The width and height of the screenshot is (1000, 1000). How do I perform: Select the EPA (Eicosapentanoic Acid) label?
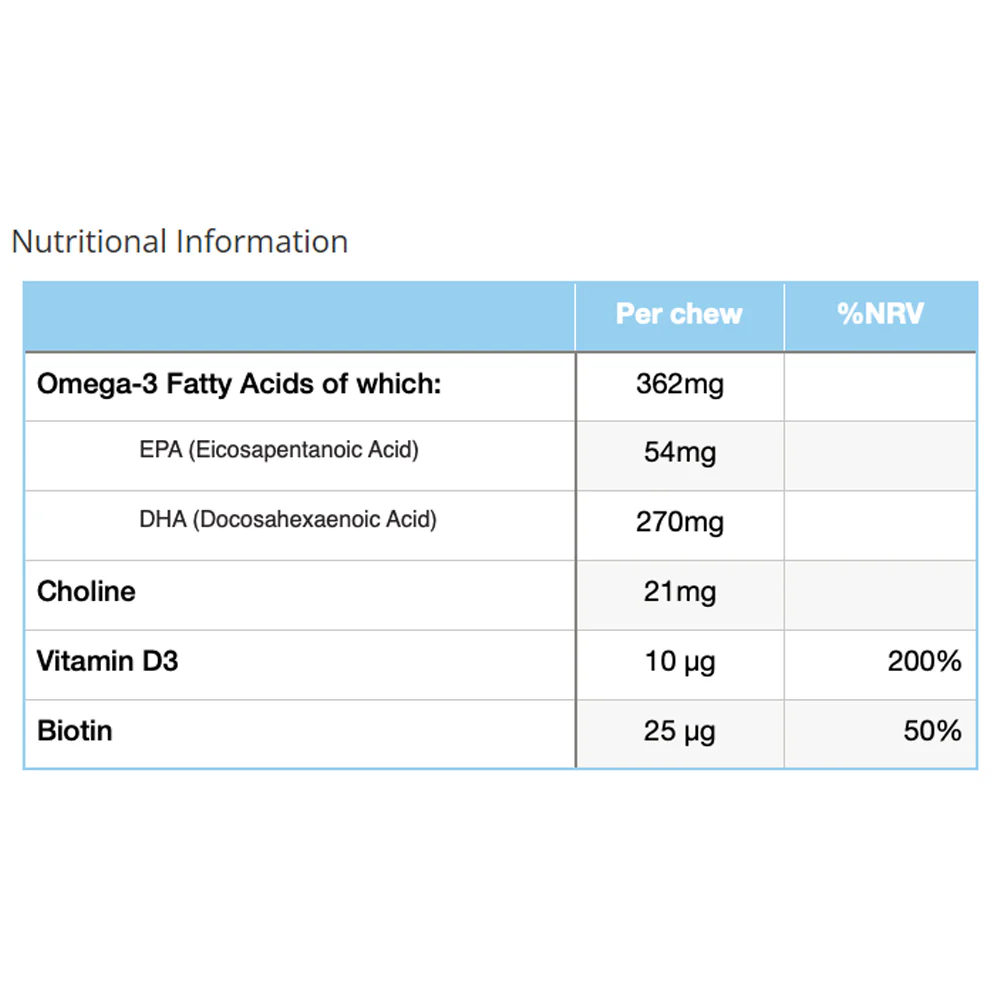[279, 450]
